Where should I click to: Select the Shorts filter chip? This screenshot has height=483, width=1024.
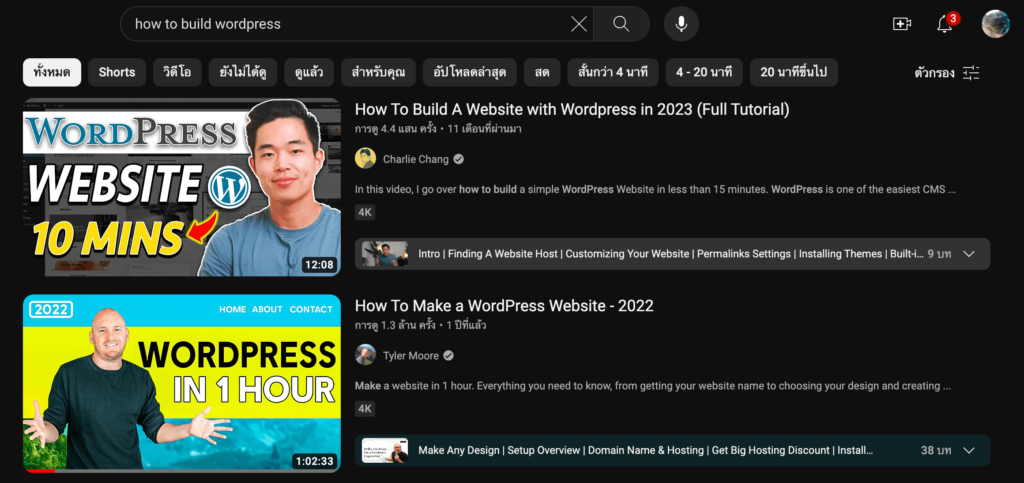tap(117, 73)
